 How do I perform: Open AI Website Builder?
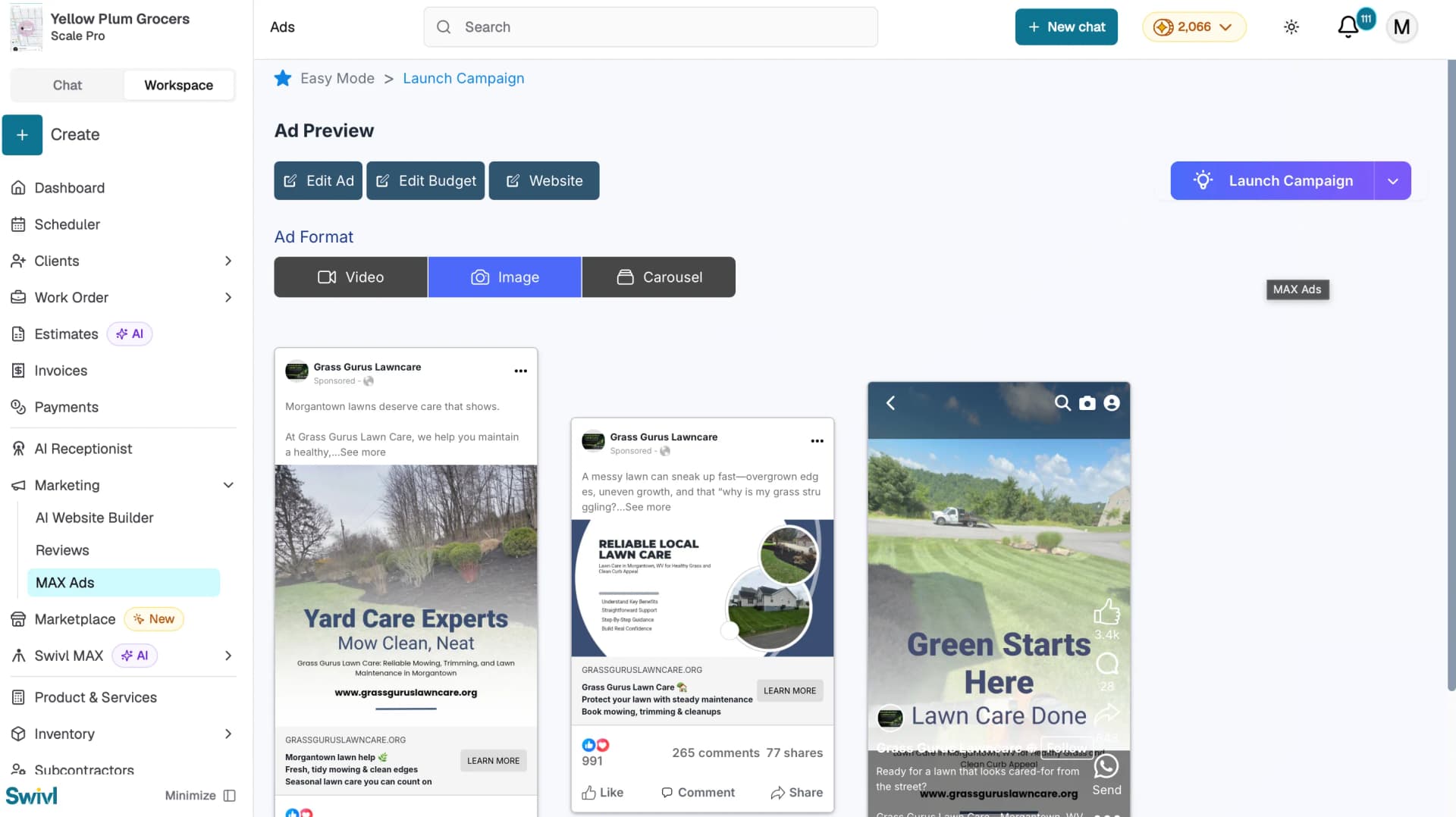[95, 518]
